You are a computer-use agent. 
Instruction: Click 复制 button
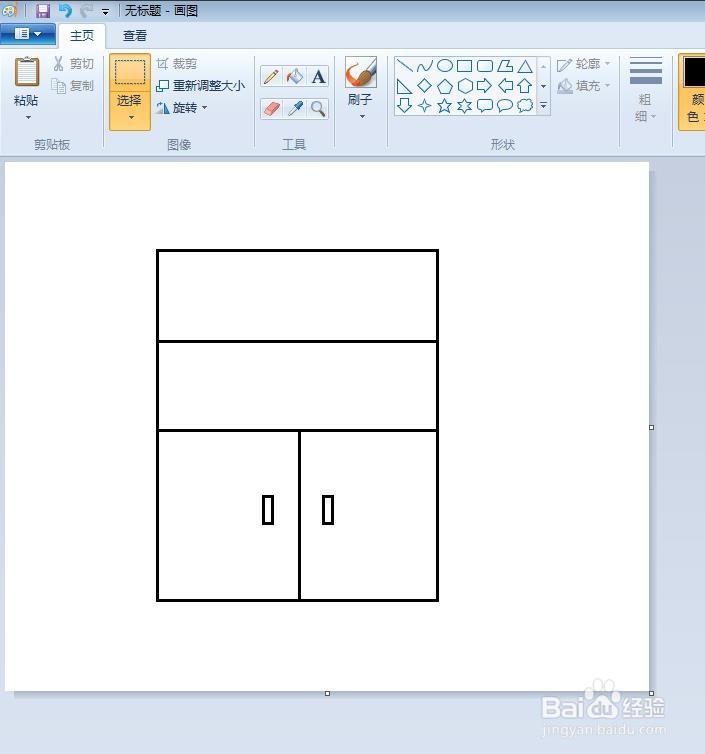[73, 86]
